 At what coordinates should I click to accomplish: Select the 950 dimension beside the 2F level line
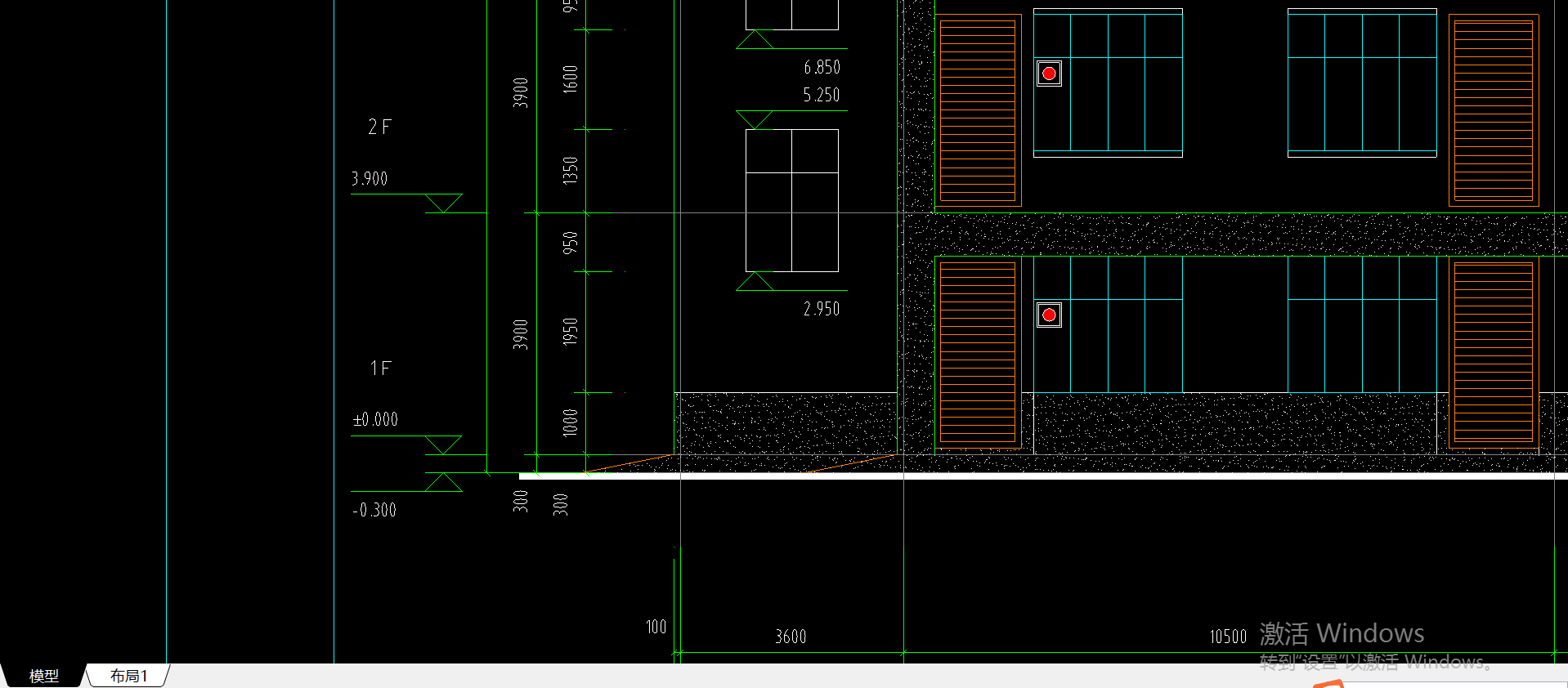pyautogui.click(x=571, y=242)
